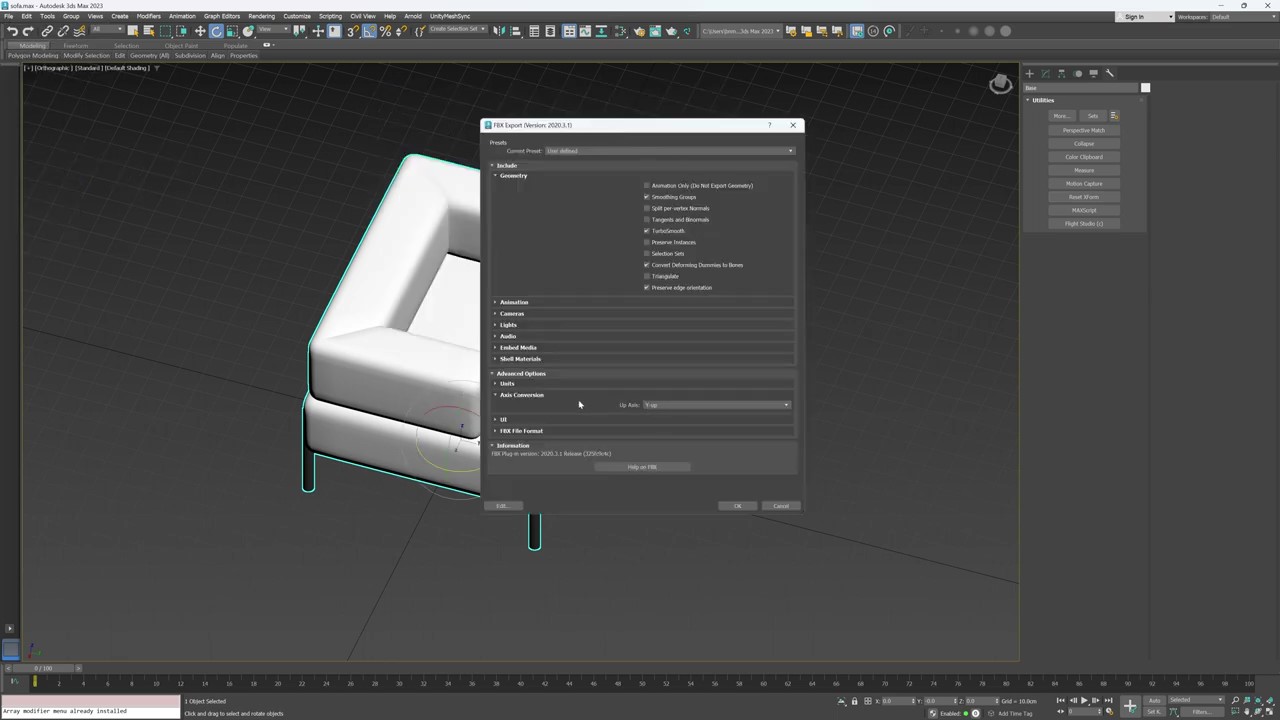Open the Up Axis dropdown
This screenshot has height=720, width=1280.
tap(716, 405)
